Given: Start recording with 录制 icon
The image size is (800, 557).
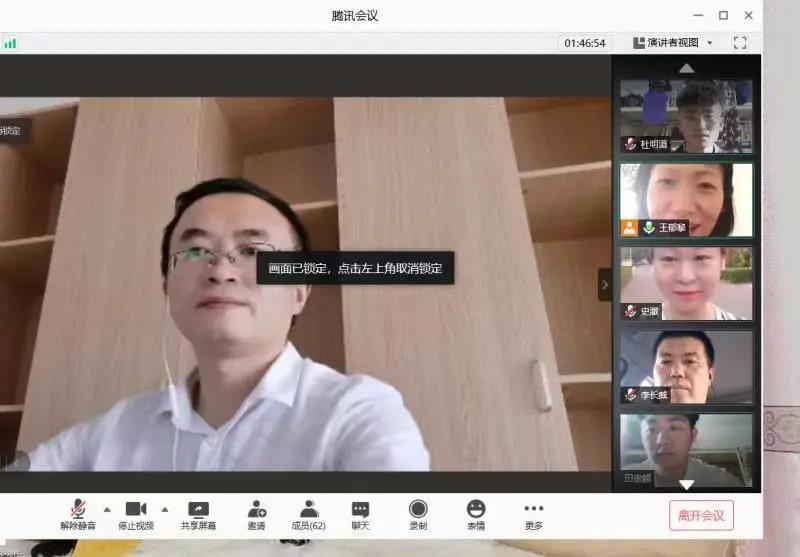Looking at the screenshot, I should [x=418, y=514].
